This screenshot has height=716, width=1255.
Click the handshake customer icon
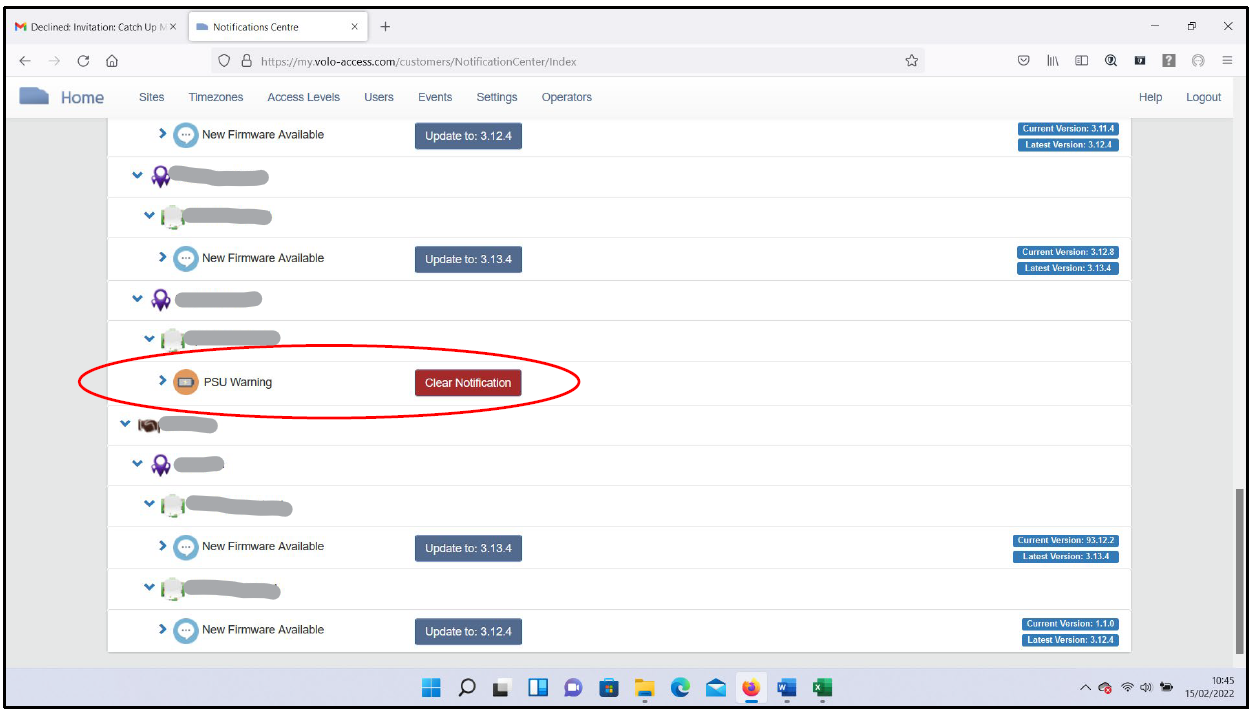(148, 425)
